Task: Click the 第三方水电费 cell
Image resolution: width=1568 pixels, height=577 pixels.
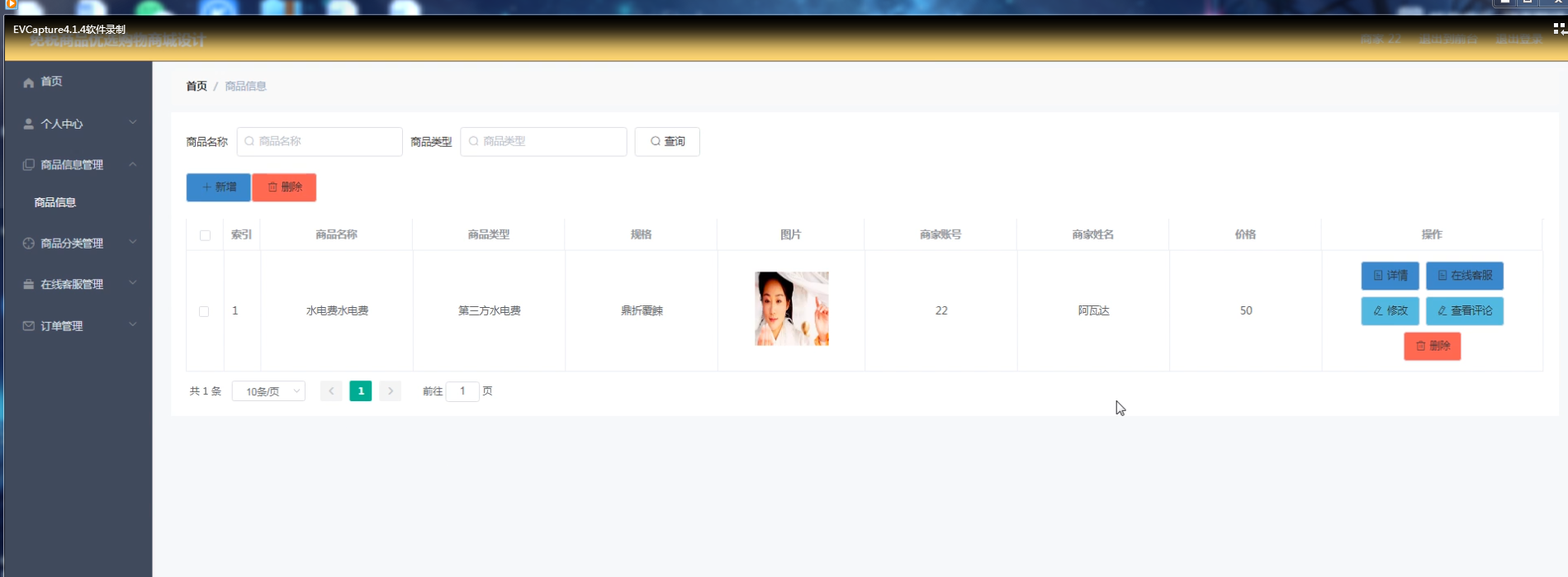Action: tap(490, 311)
